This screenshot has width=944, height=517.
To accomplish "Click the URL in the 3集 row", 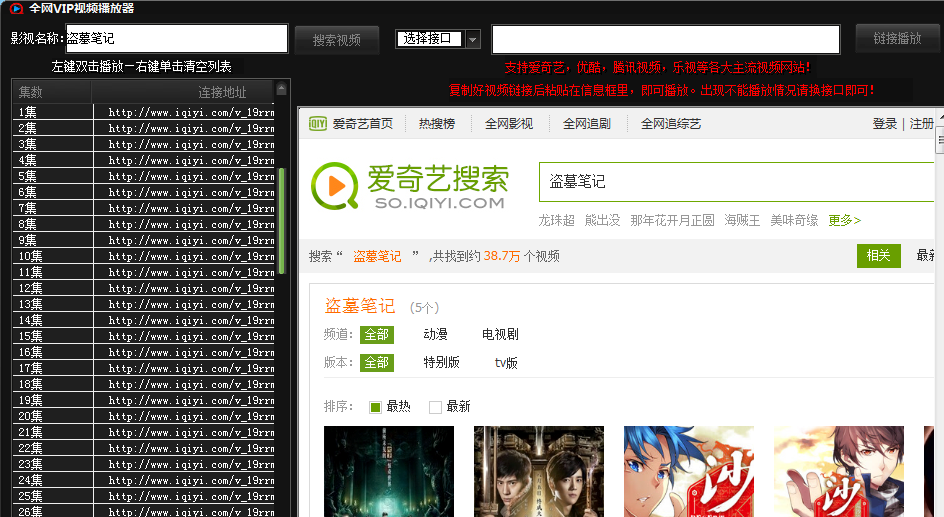I will (x=191, y=144).
